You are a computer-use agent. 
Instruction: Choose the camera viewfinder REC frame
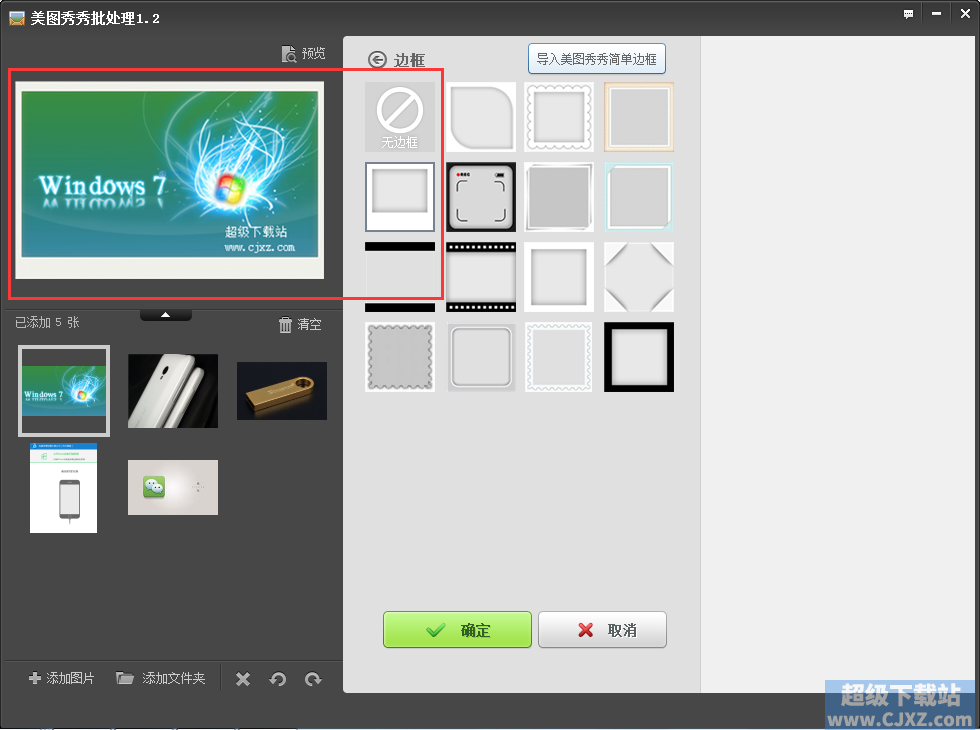tap(481, 197)
